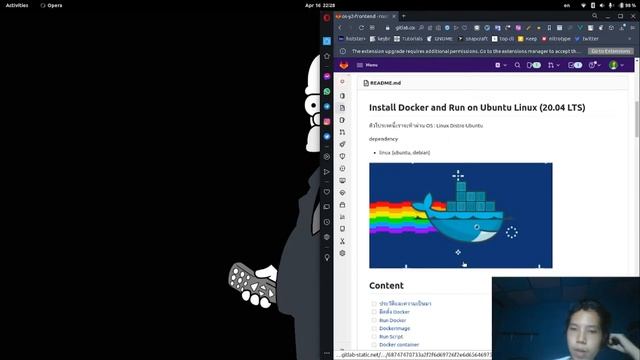Open CI/CD rocket in GitLab sidebar
This screenshot has width=640, height=360.
342,144
